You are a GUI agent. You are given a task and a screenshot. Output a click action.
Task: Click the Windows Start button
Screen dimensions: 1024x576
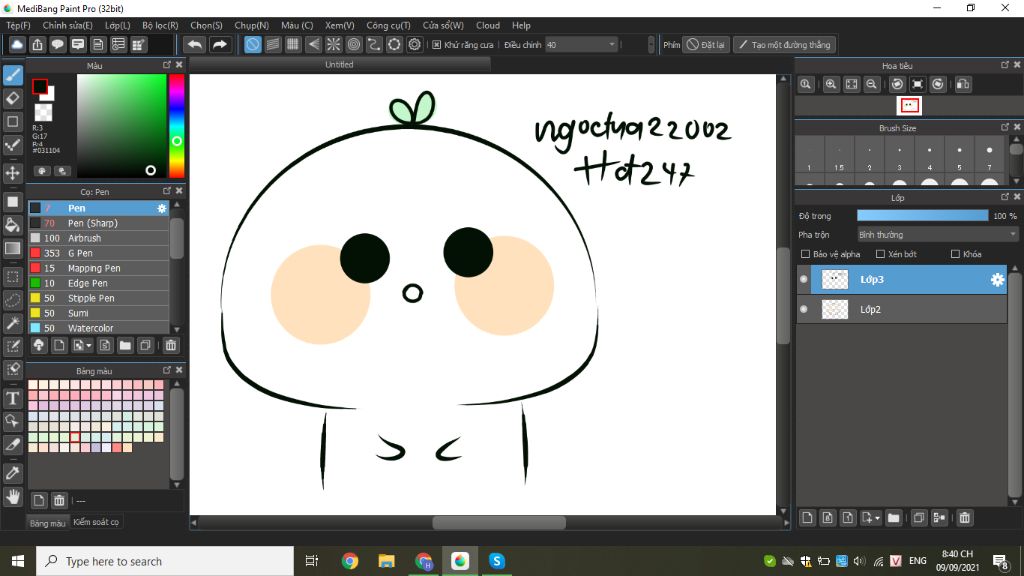pyautogui.click(x=18, y=561)
